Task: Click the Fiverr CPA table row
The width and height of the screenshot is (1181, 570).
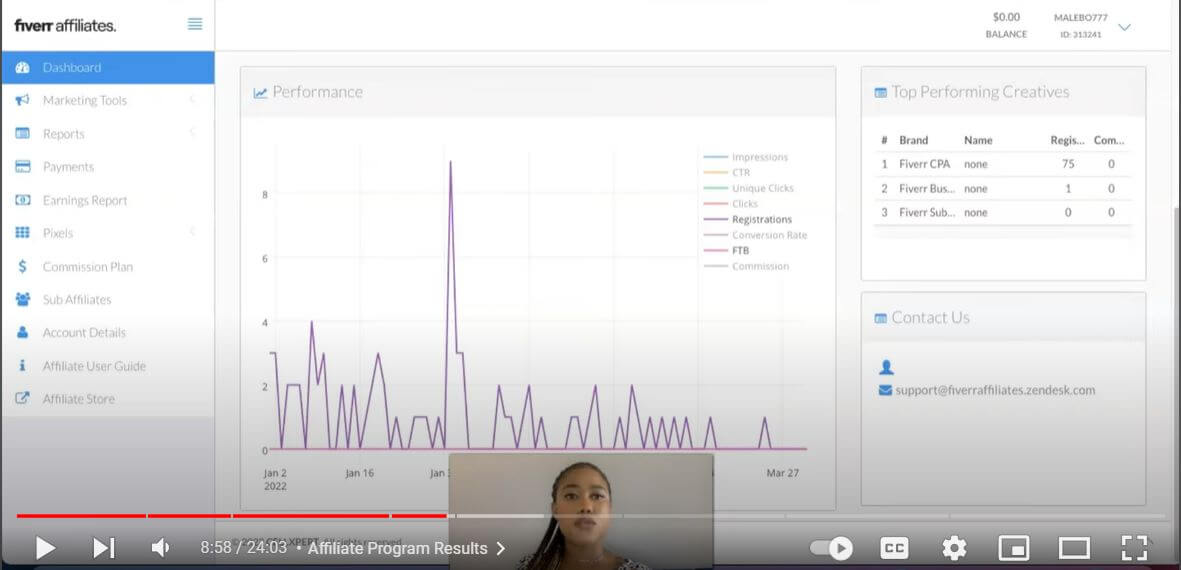Action: (x=1002, y=164)
